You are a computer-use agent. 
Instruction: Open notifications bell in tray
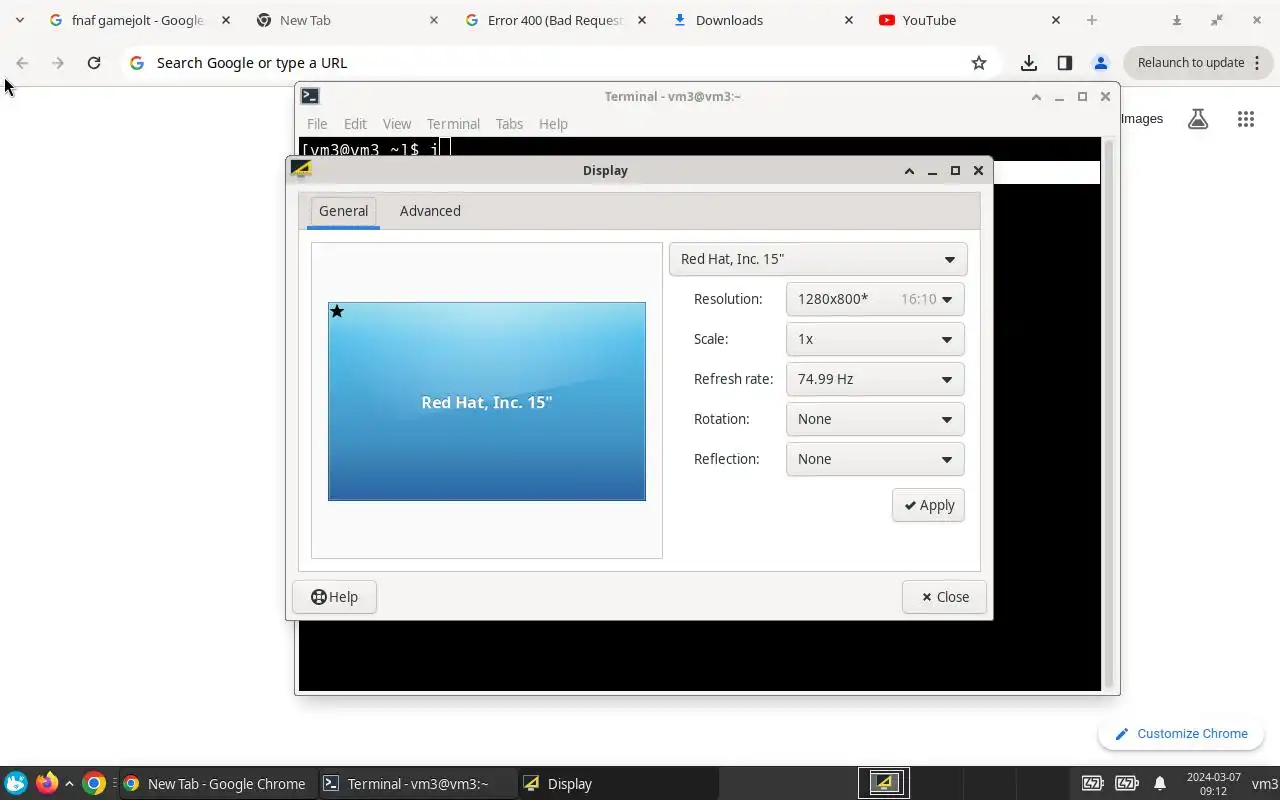click(1160, 783)
